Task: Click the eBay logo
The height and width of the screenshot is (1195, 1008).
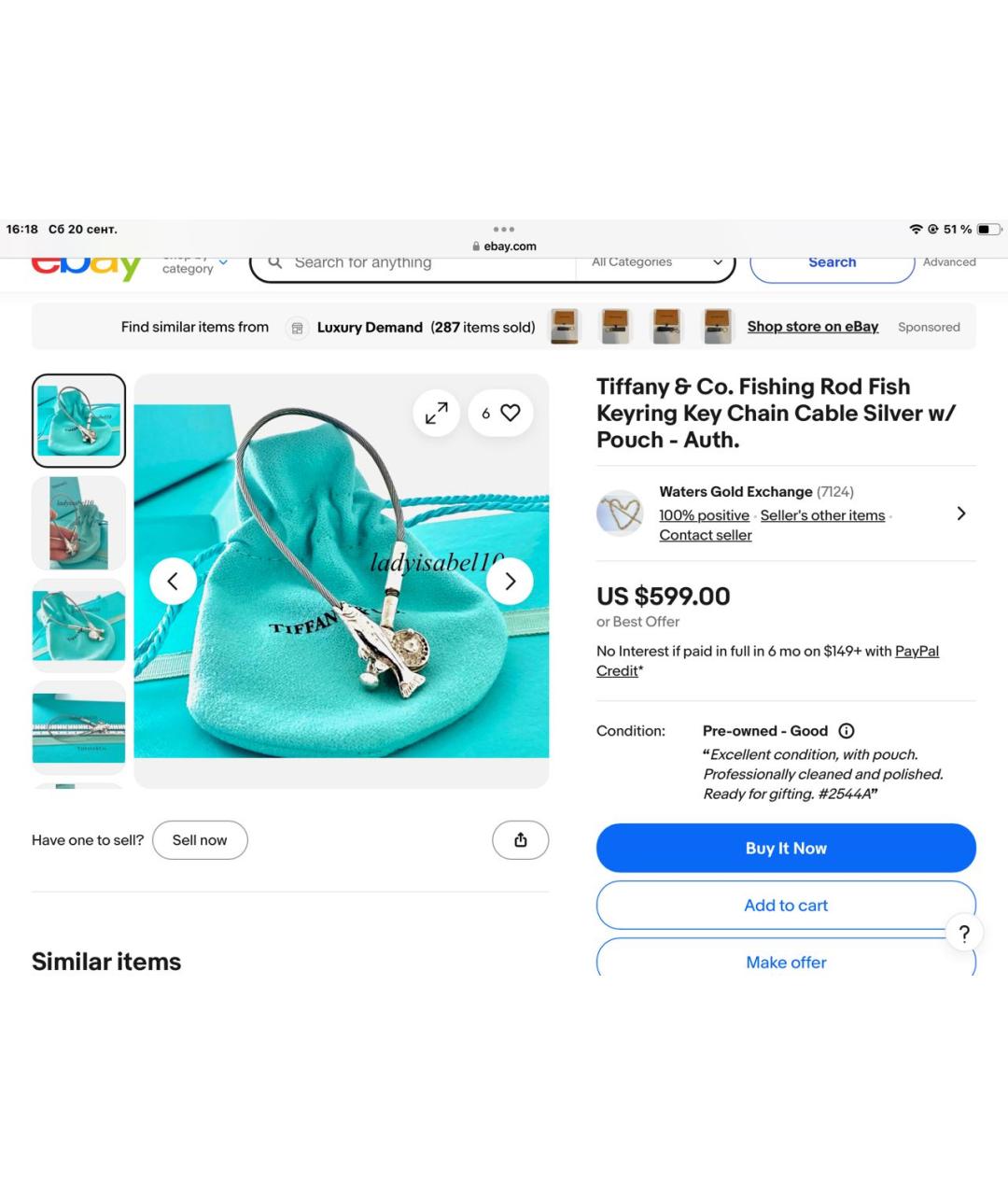Action: point(86,267)
